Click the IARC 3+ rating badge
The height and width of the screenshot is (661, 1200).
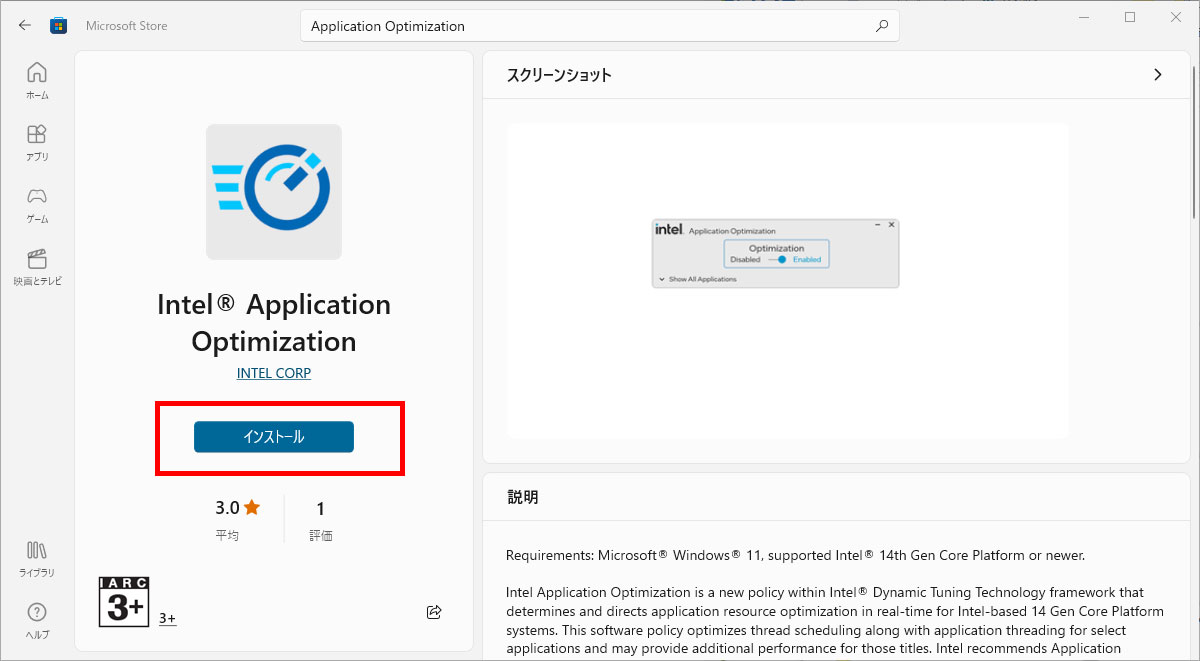(124, 601)
